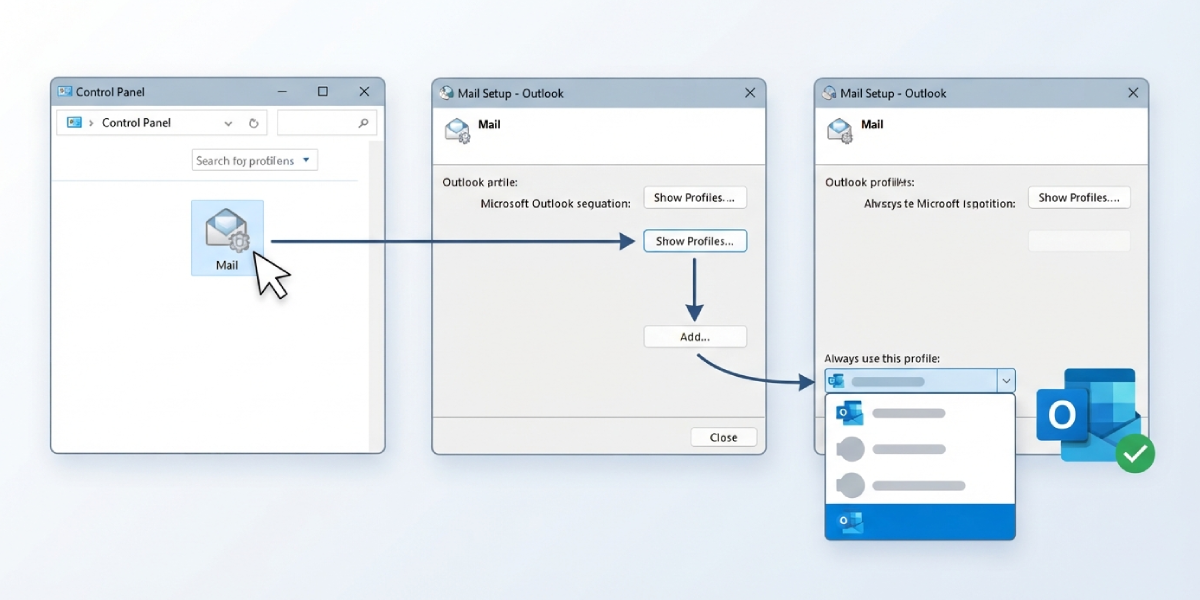Click the chevron arrow of the profile combo box
Viewport: 1200px width, 600px height.
coord(1006,381)
